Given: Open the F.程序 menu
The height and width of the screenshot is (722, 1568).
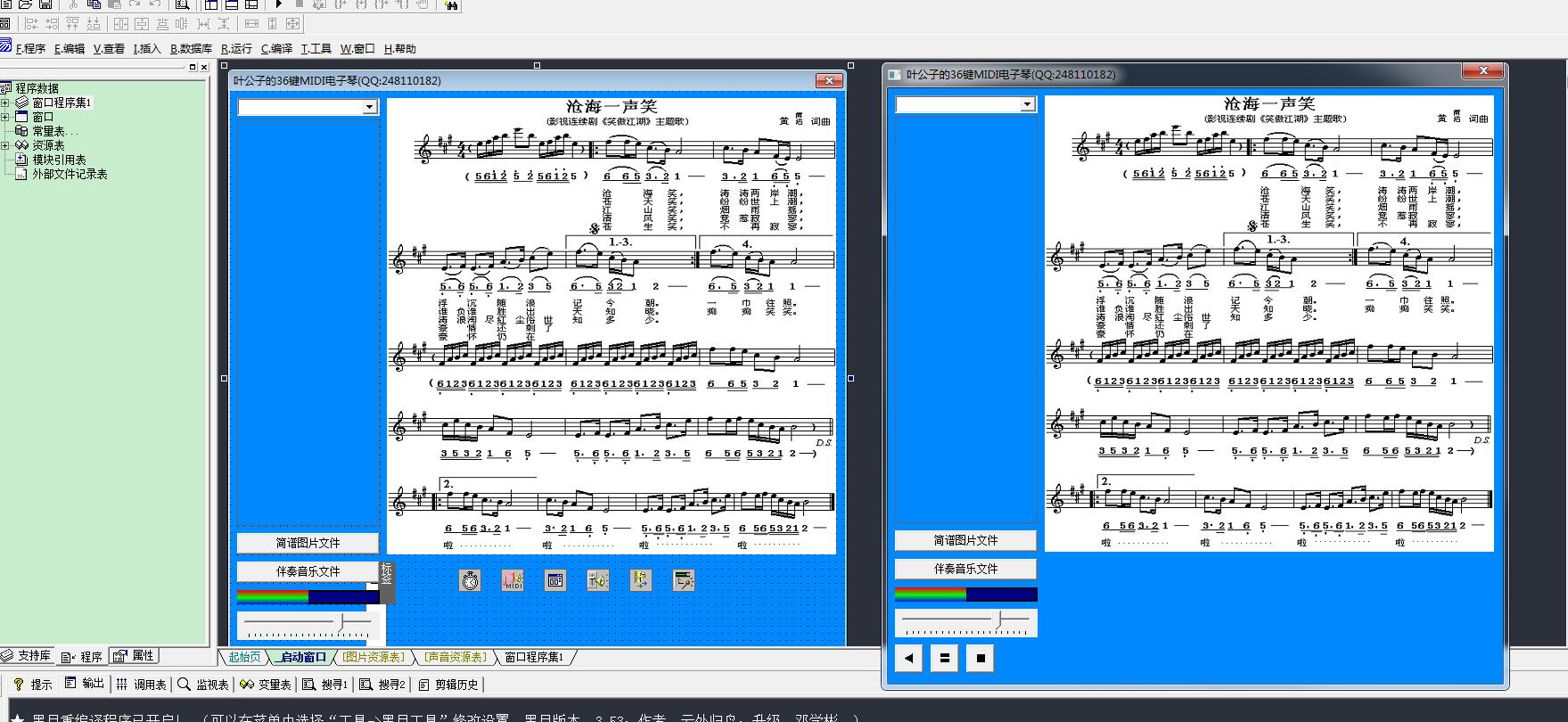Looking at the screenshot, I should click(30, 49).
